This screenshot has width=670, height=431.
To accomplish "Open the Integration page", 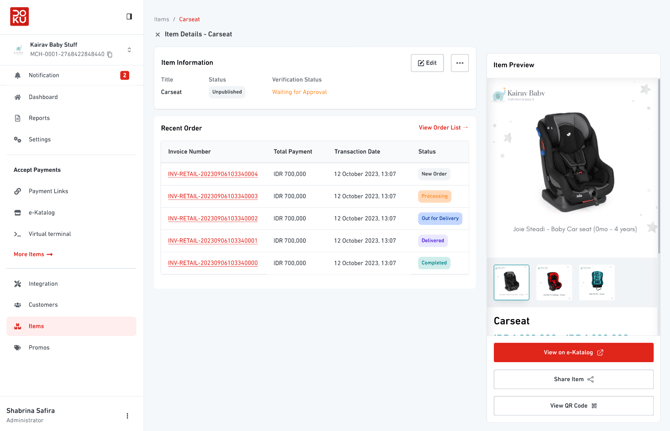I will pos(43,284).
